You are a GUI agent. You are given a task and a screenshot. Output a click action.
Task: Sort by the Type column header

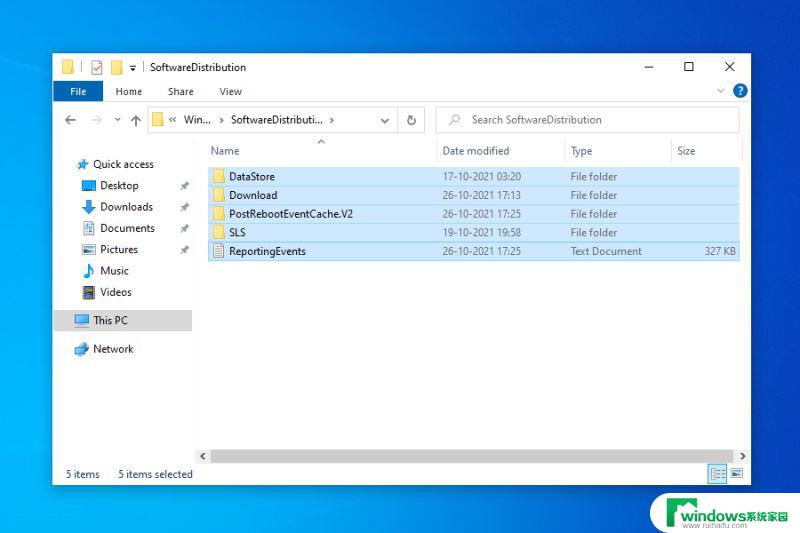(581, 151)
